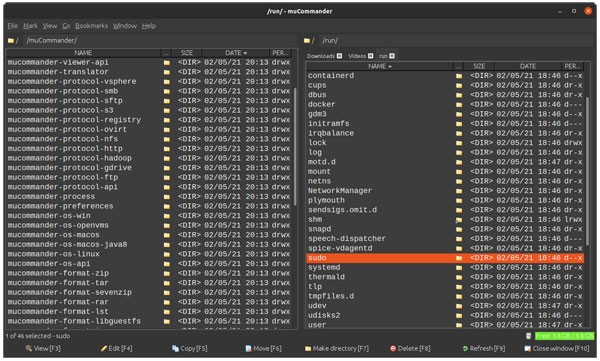Click the folder icon beside mucommander-protocol-sftp
Viewport: 600px width, 361px height.
(167, 101)
